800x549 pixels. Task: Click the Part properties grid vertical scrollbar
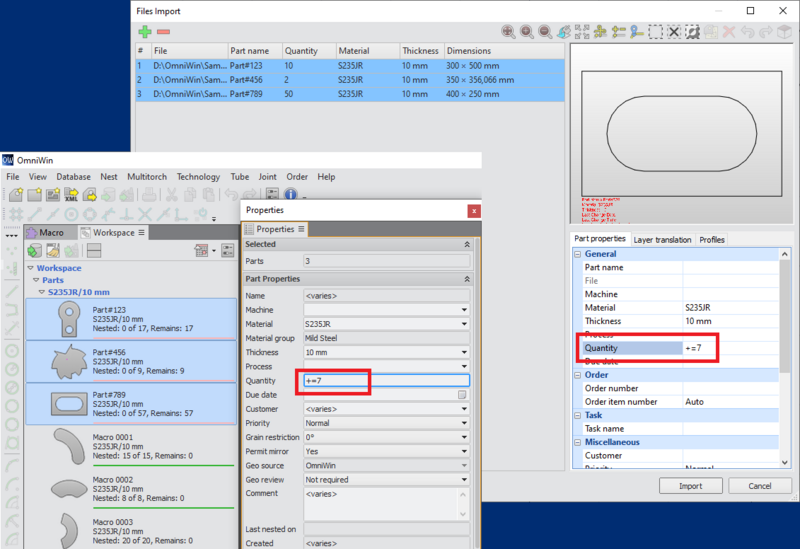pos(785,358)
